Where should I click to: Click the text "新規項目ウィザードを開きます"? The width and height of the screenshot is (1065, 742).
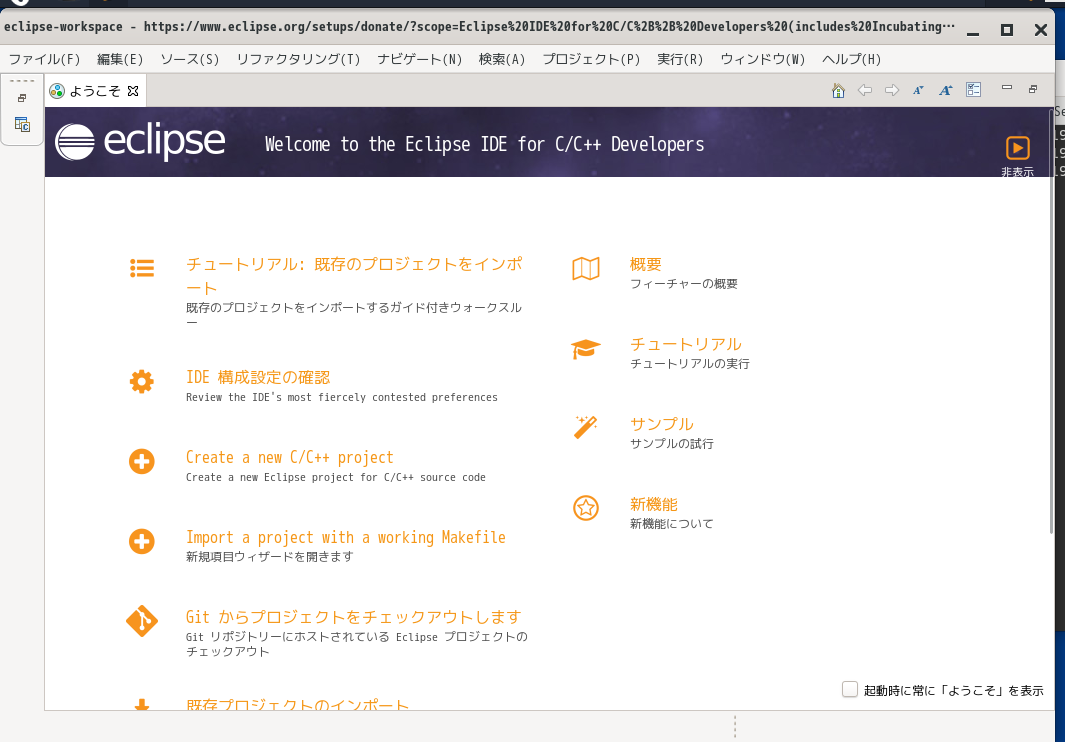click(270, 556)
